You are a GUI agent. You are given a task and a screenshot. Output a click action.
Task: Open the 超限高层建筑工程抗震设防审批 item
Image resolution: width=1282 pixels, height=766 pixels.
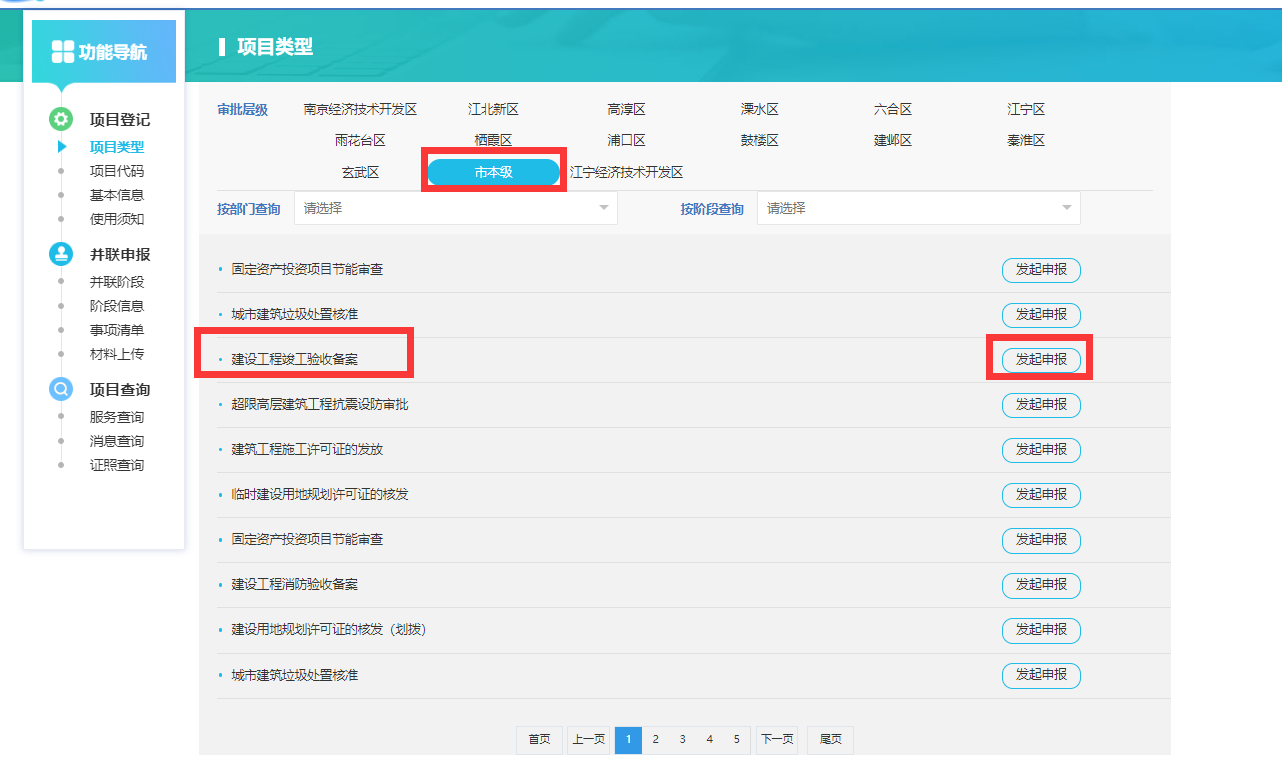[320, 405]
